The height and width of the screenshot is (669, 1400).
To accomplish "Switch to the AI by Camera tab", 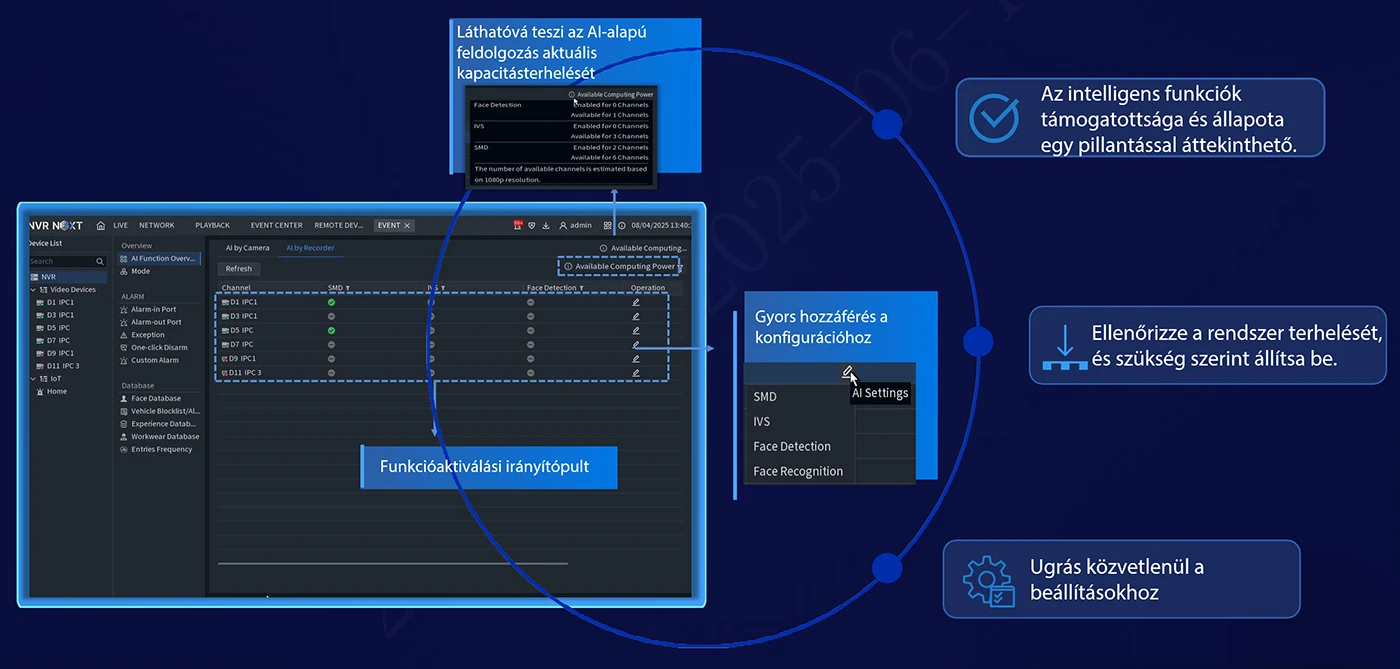I will pos(247,248).
